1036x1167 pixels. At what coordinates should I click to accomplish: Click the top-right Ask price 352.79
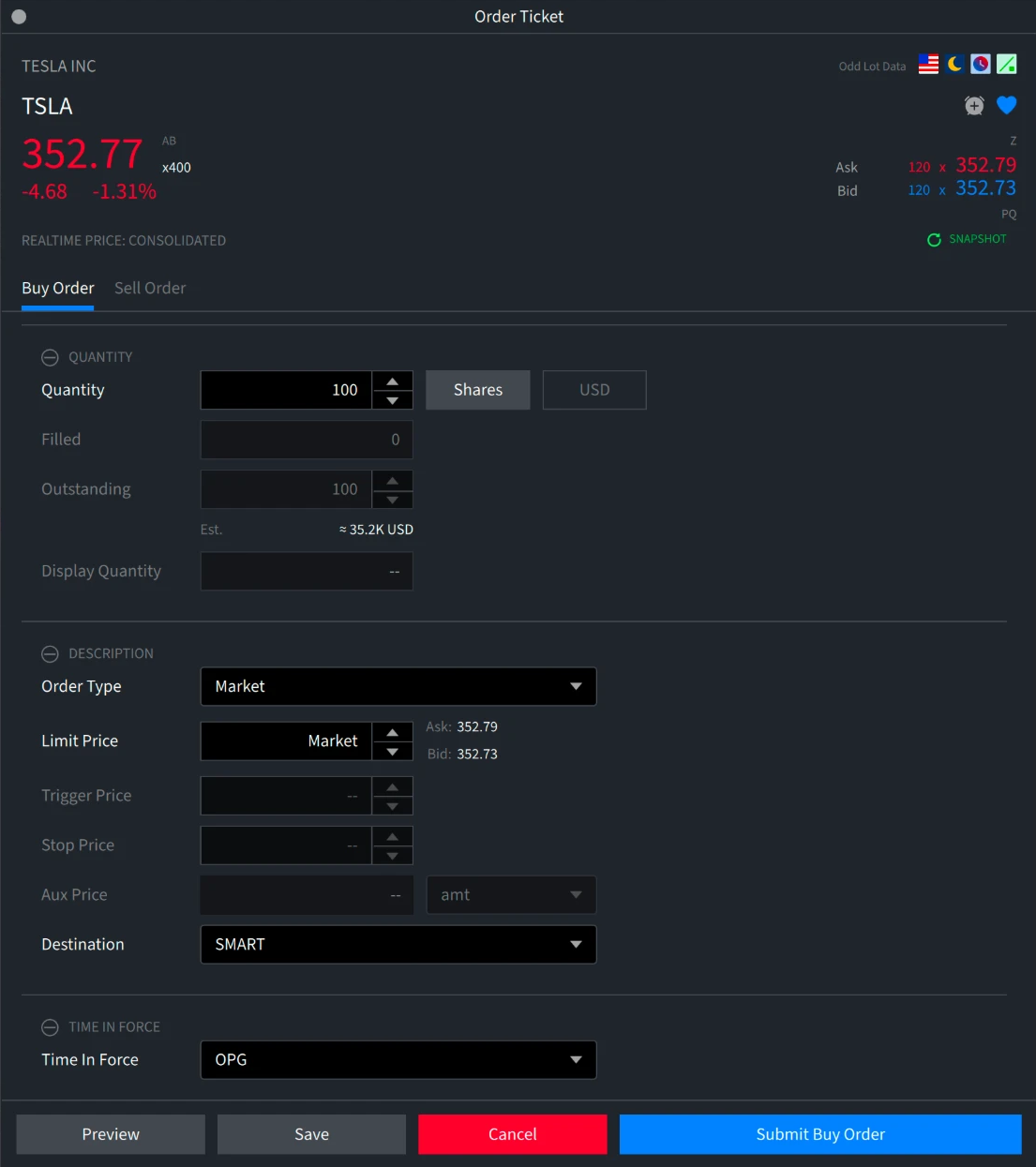pyautogui.click(x=985, y=165)
